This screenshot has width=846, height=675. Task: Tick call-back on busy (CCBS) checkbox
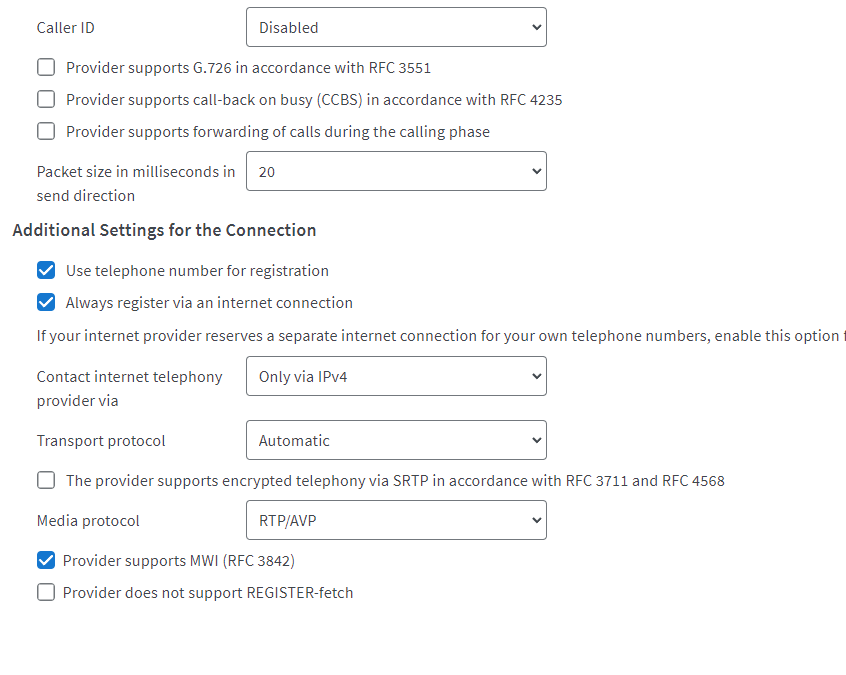point(46,100)
